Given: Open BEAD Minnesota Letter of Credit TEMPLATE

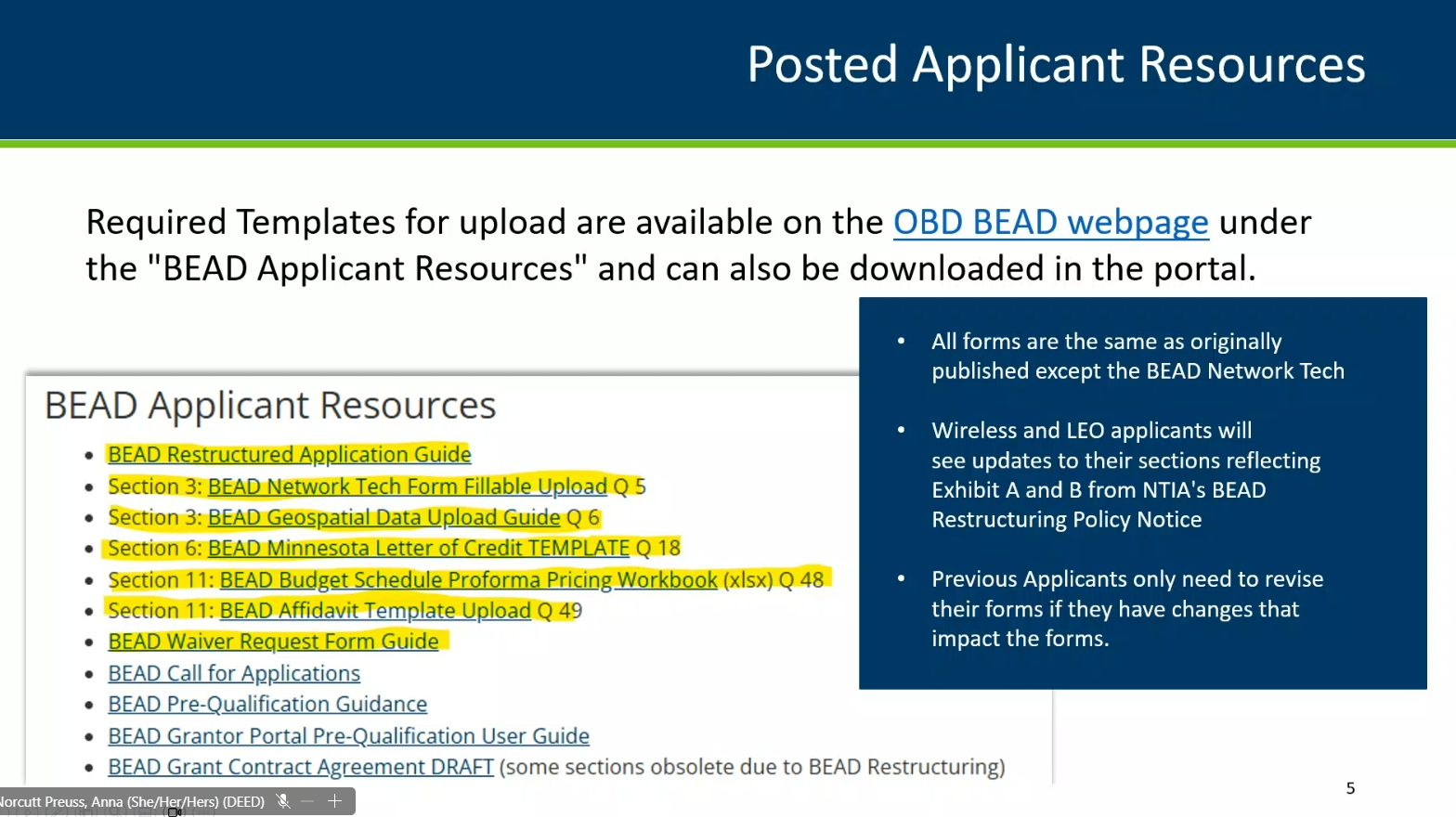Looking at the screenshot, I should (418, 549).
